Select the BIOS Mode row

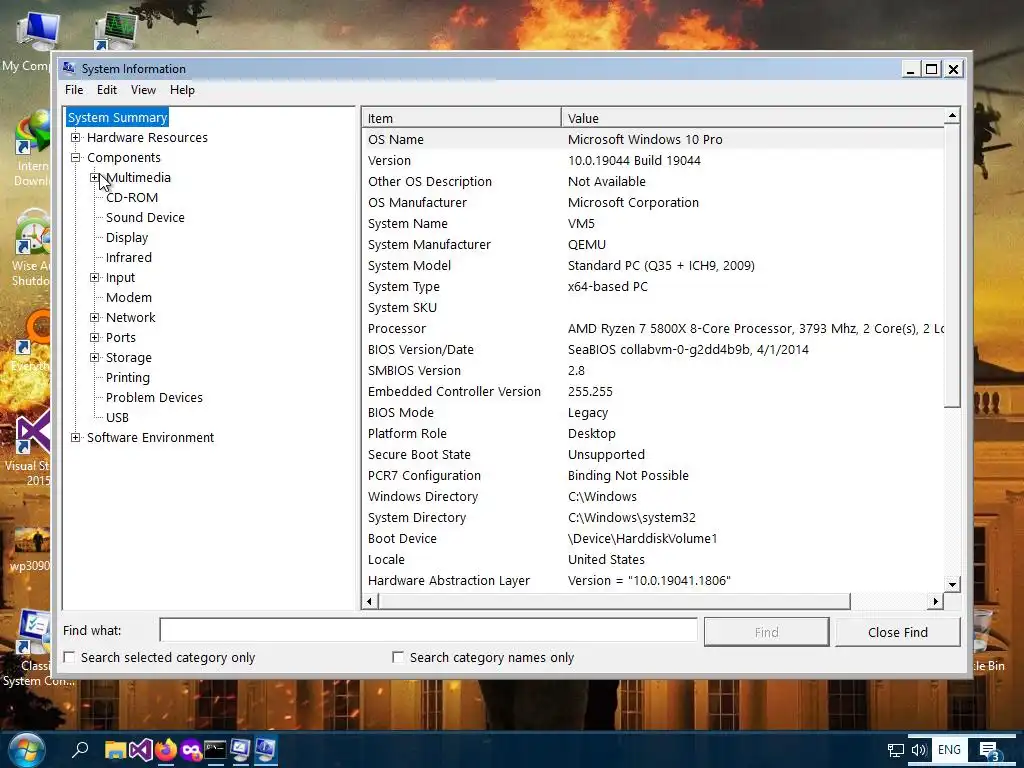(x=653, y=413)
